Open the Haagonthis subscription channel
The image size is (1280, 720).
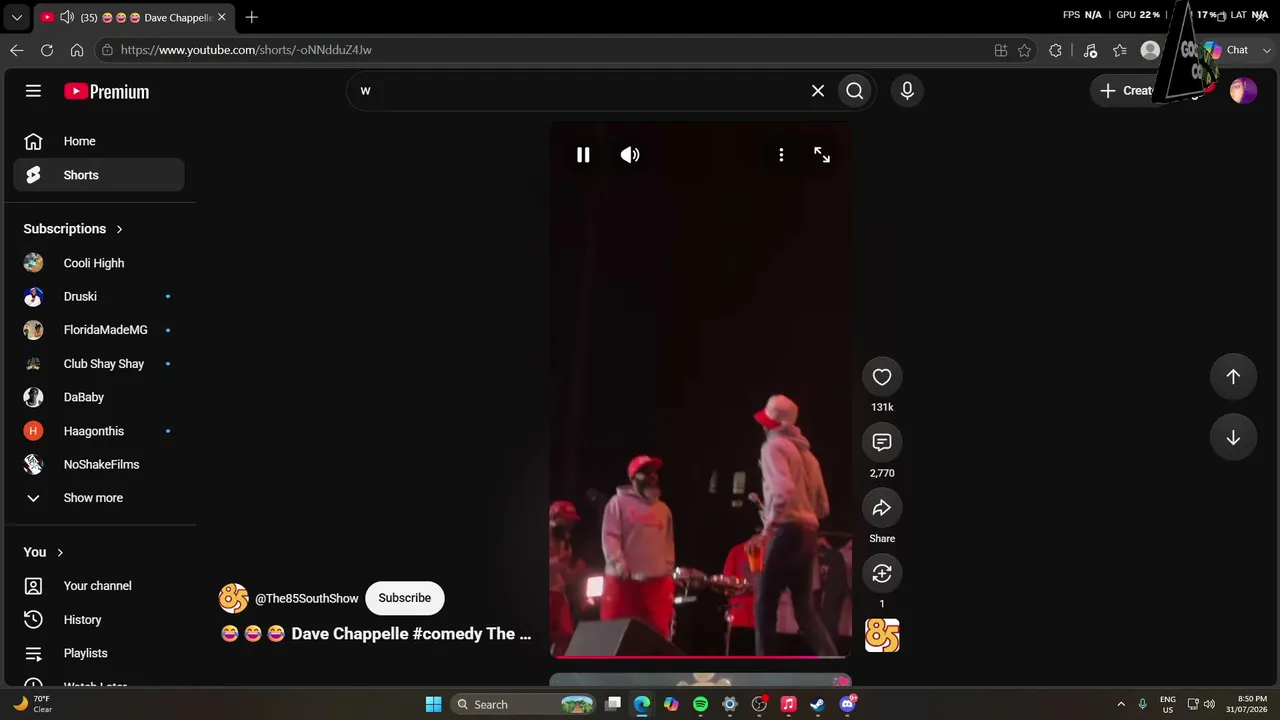click(99, 431)
